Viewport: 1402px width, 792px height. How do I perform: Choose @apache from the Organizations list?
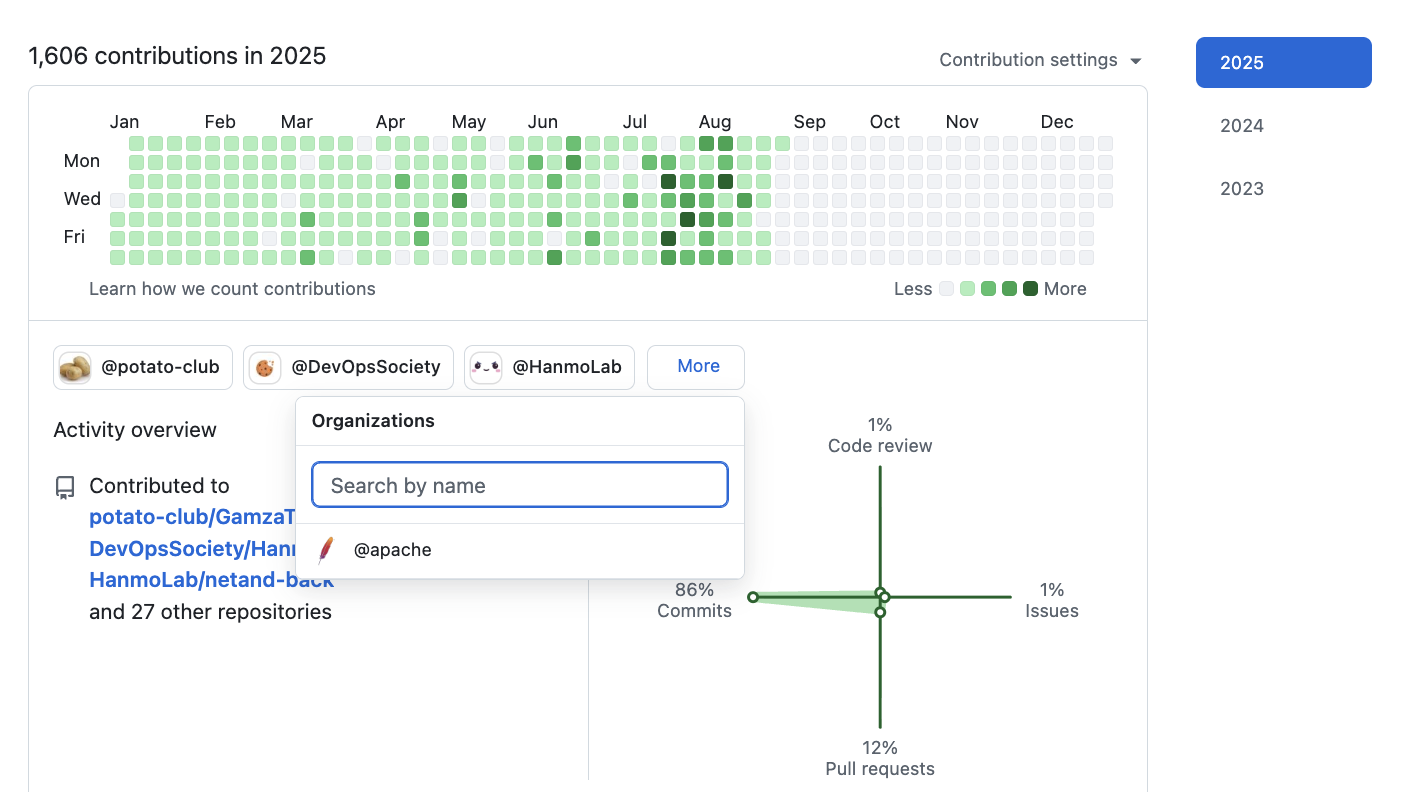[392, 550]
